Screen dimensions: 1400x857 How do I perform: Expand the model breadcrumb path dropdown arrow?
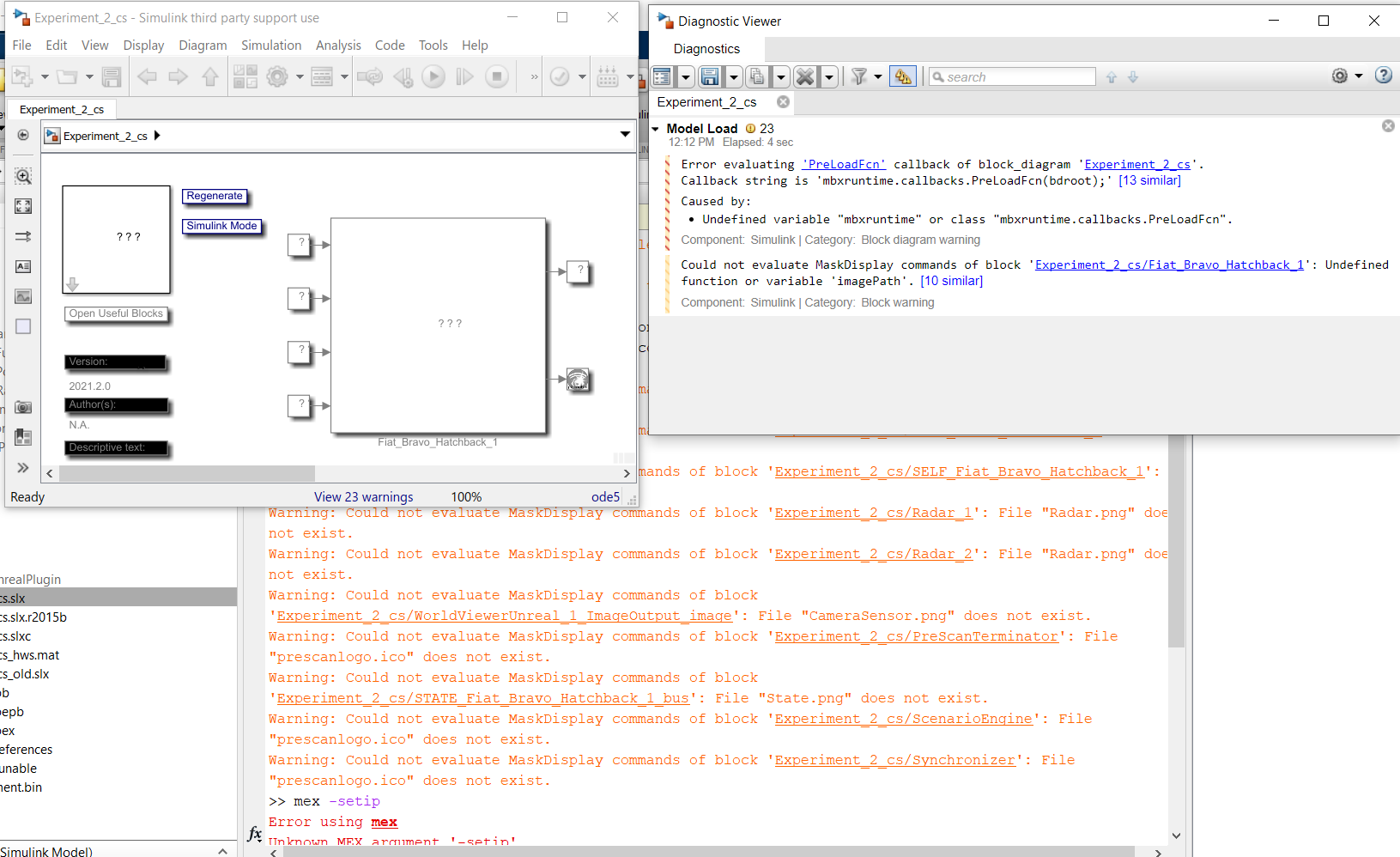point(625,134)
